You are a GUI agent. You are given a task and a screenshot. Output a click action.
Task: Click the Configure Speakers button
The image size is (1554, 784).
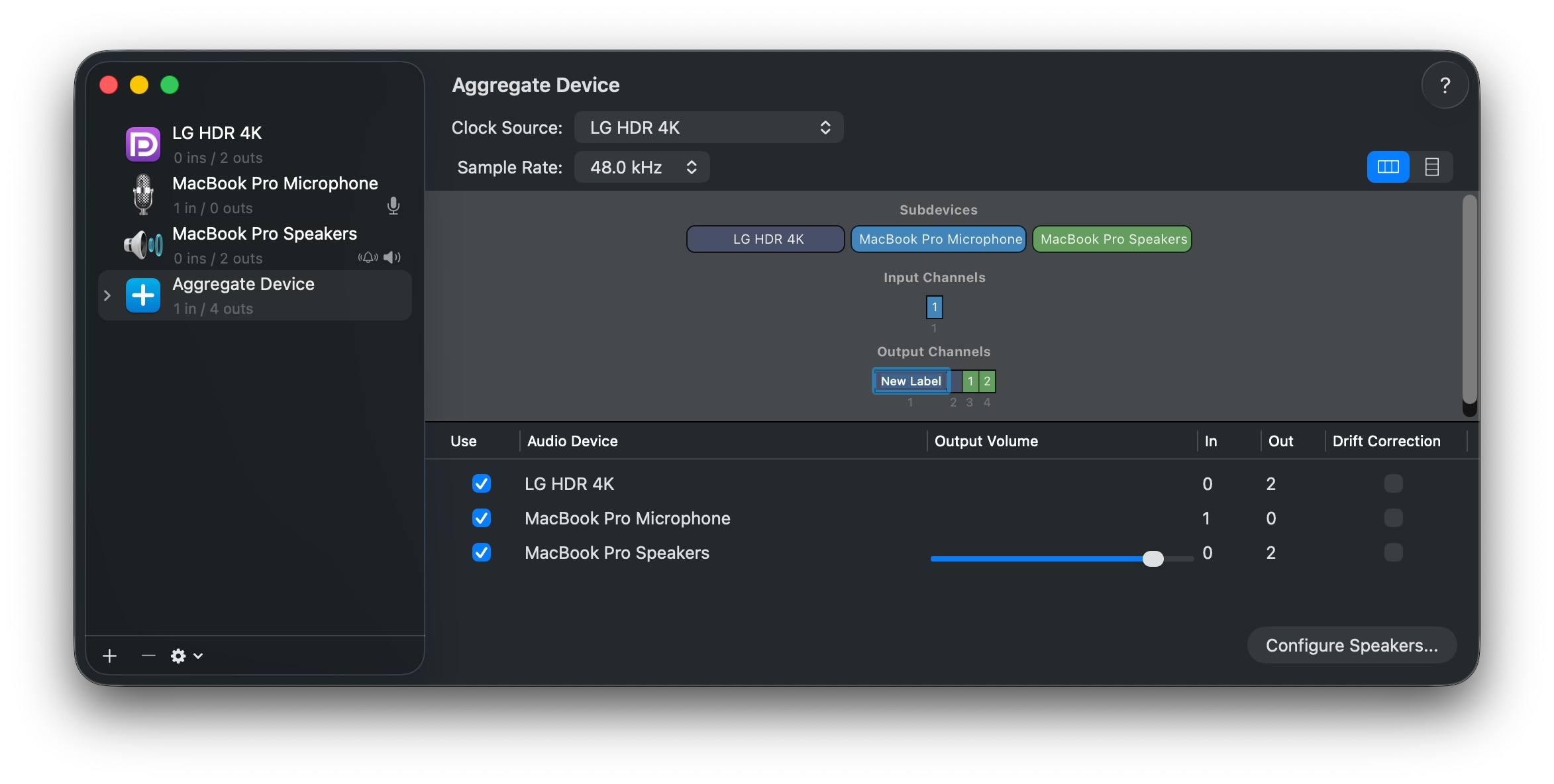coord(1352,646)
